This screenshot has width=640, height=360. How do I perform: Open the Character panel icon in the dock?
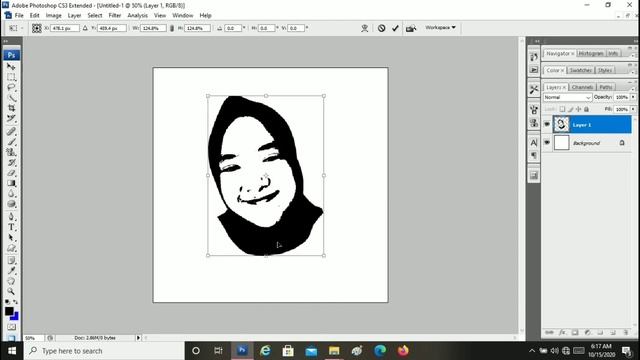(534, 142)
